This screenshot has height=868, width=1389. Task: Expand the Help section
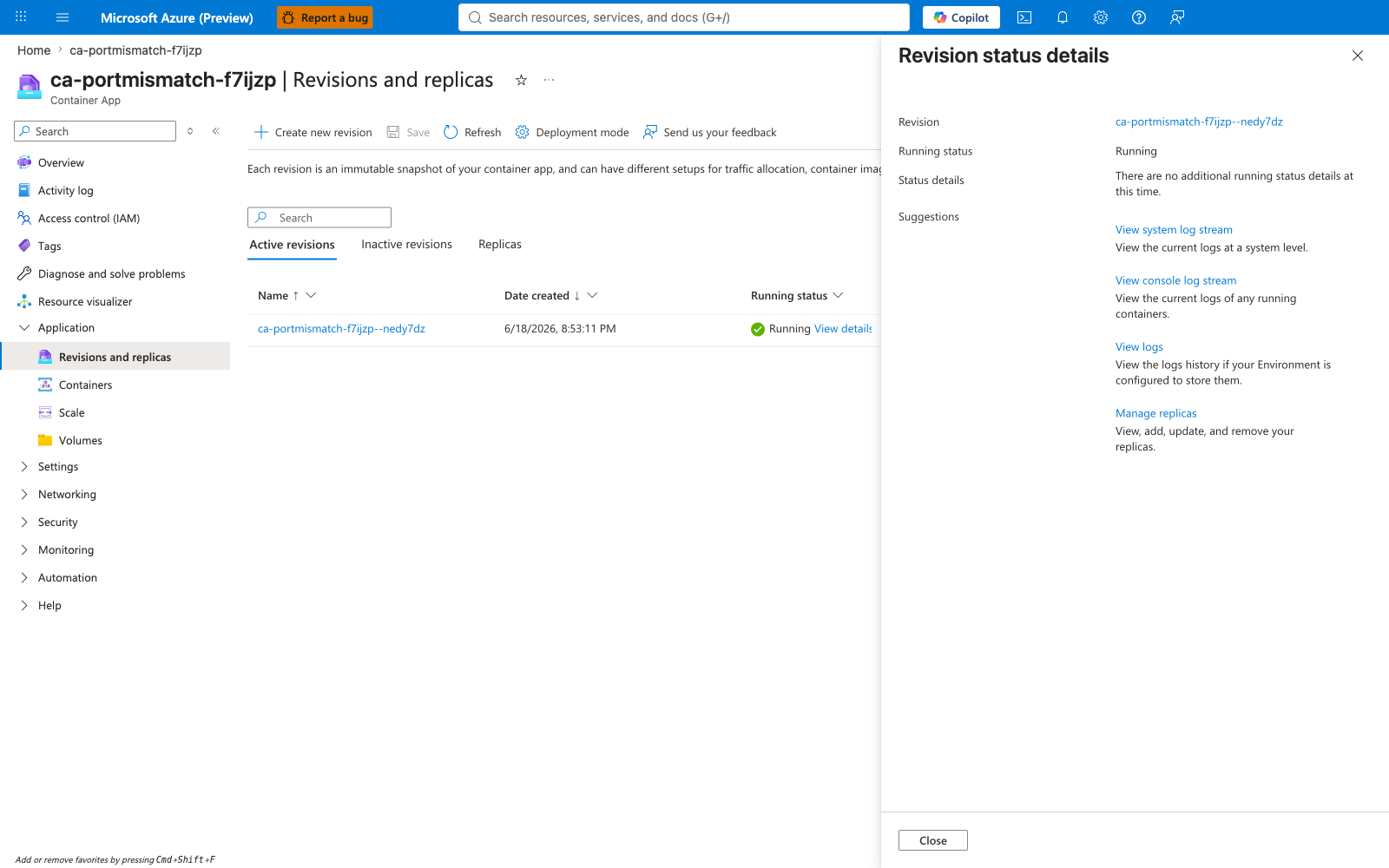tap(24, 605)
